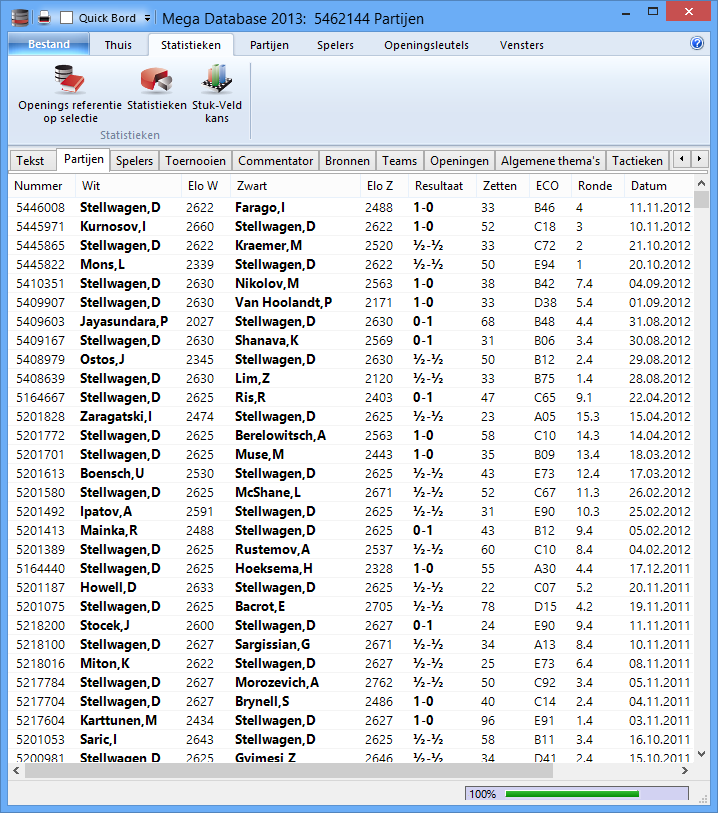The height and width of the screenshot is (813, 718).
Task: Sort by the Resultaat column header
Action: tap(442, 186)
